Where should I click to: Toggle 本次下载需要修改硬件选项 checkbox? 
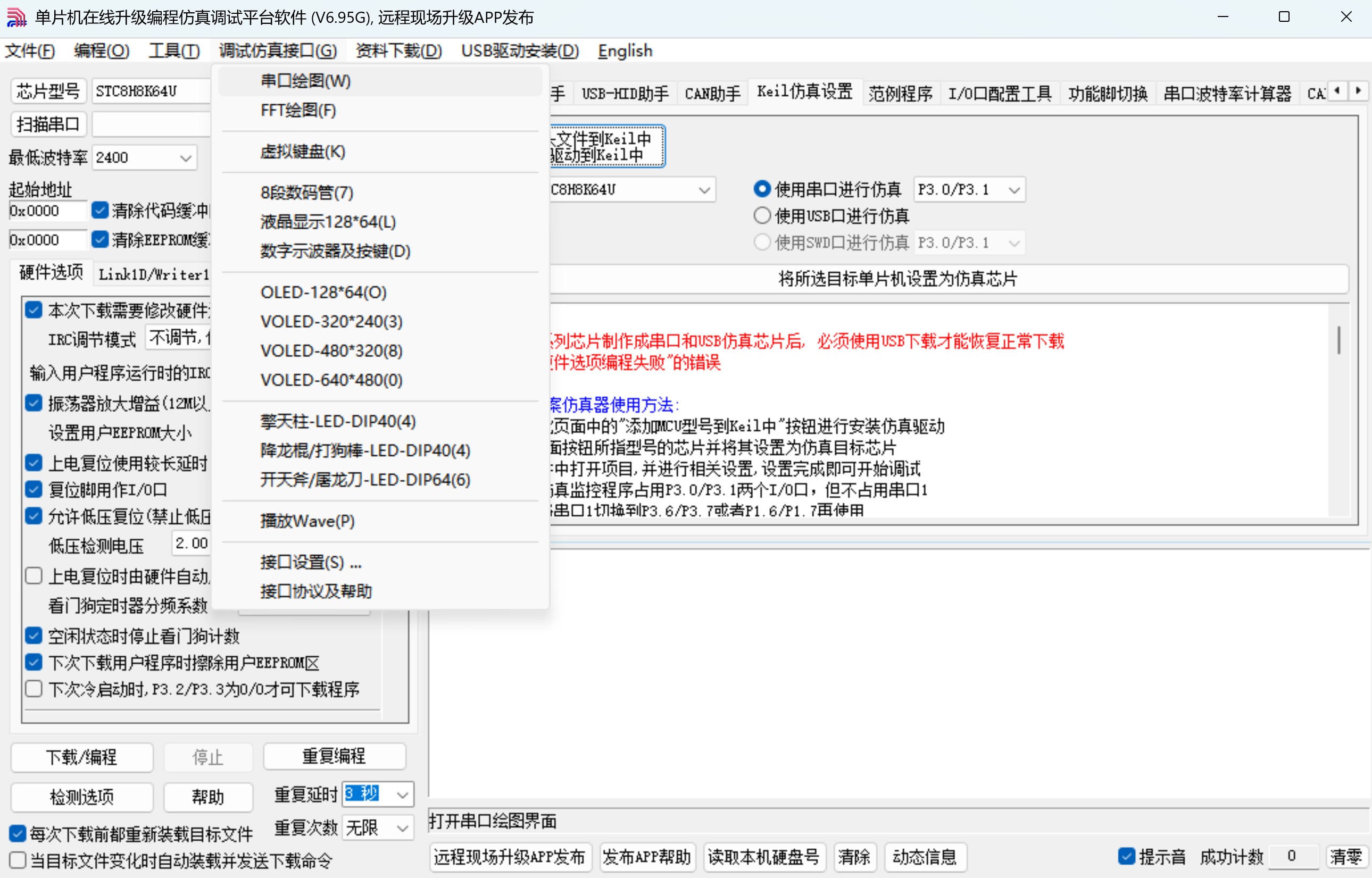coord(34,310)
